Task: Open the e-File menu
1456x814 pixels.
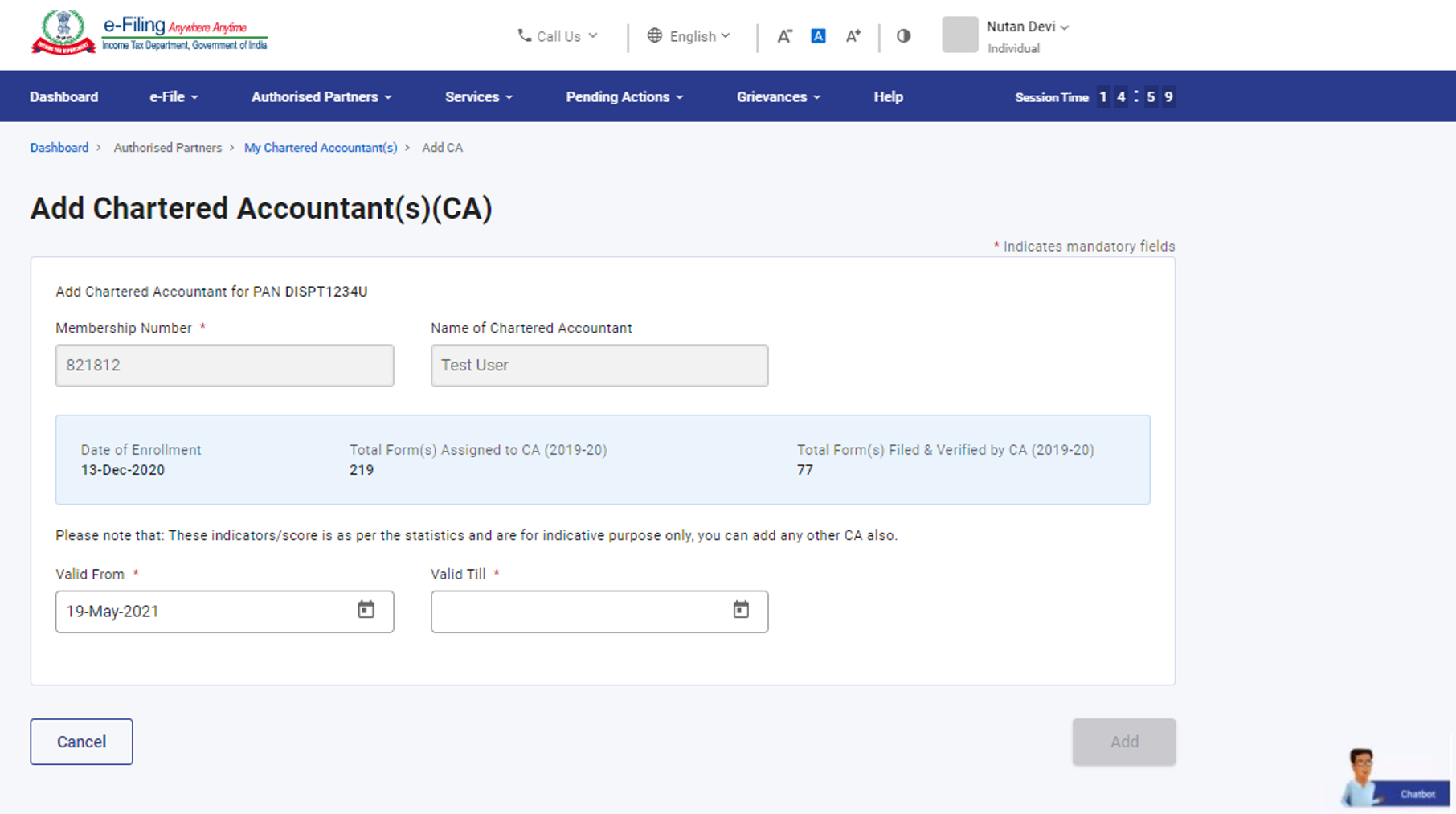Action: pyautogui.click(x=174, y=97)
